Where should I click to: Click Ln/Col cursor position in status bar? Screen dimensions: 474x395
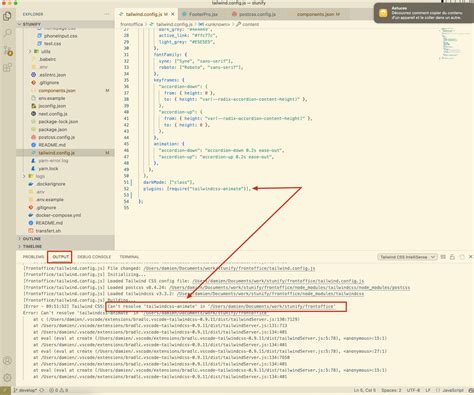(365, 390)
